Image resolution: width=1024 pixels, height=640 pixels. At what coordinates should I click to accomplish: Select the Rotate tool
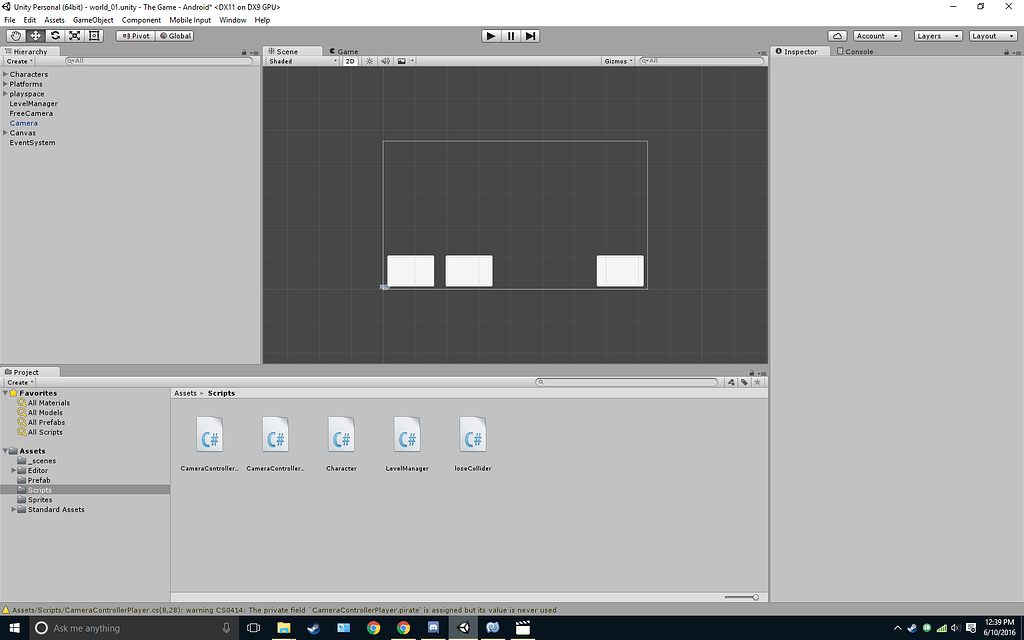tap(55, 35)
